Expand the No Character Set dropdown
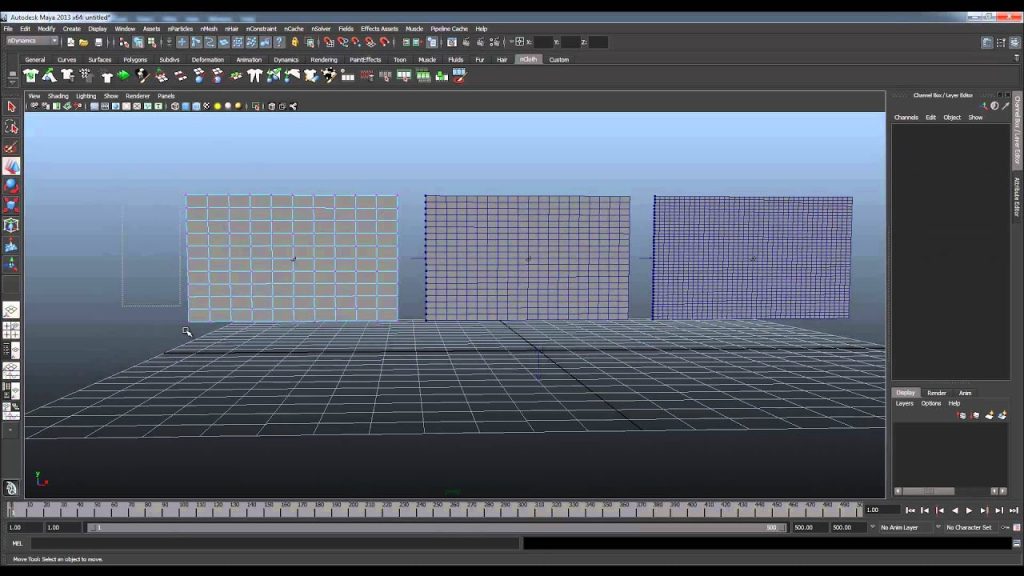 [968, 527]
